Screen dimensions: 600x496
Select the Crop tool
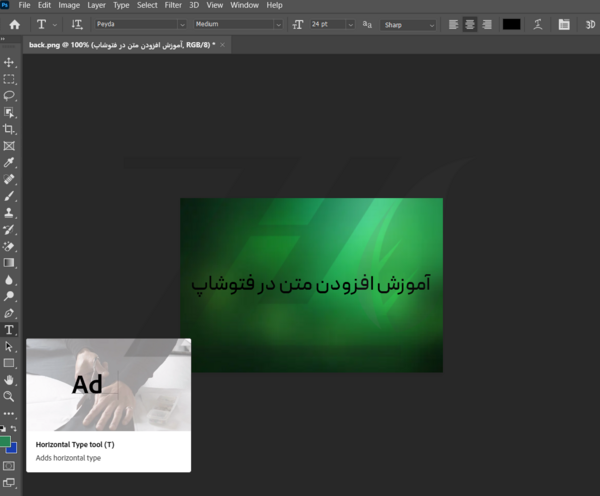(x=9, y=129)
